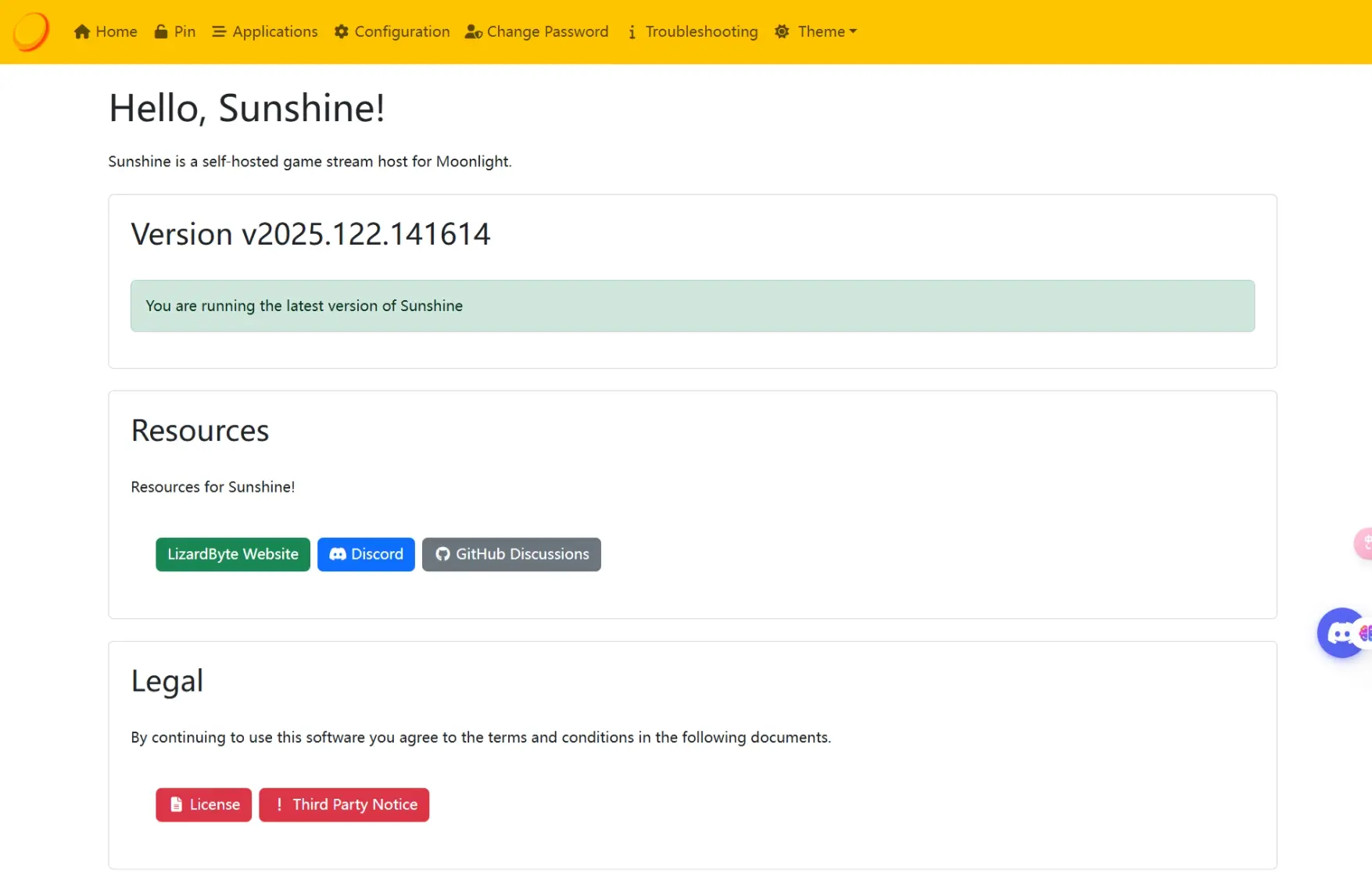Click the Hello, Sunshine! heading
1372x891 pixels.
(246, 108)
